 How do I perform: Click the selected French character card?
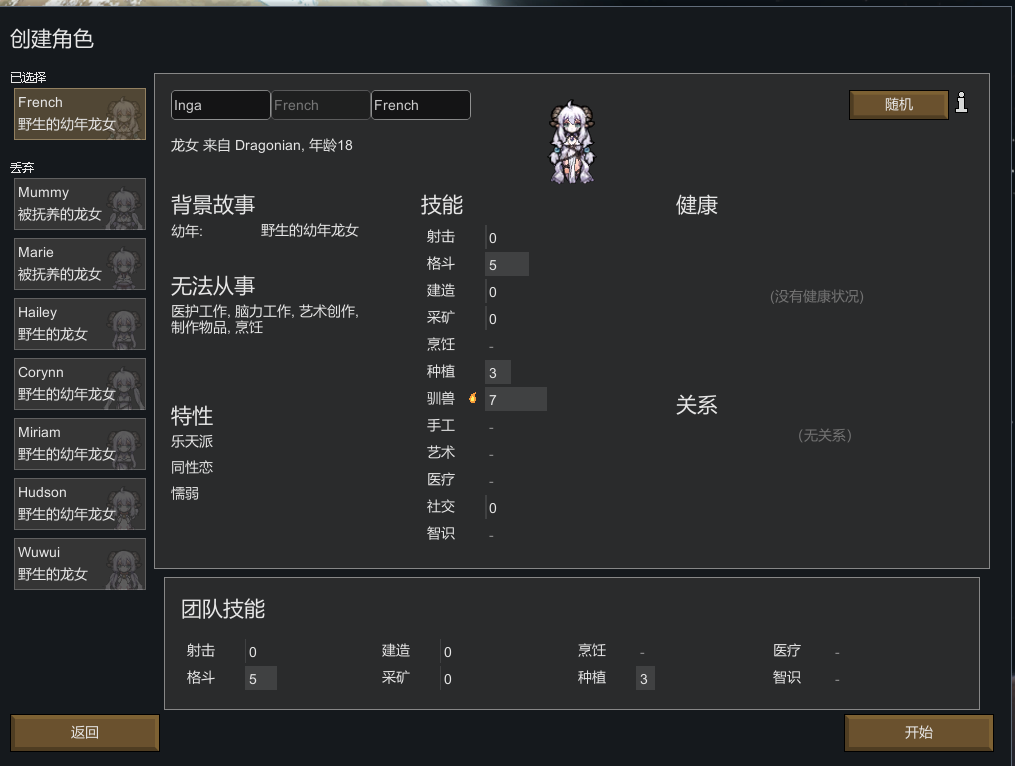pyautogui.click(x=80, y=114)
